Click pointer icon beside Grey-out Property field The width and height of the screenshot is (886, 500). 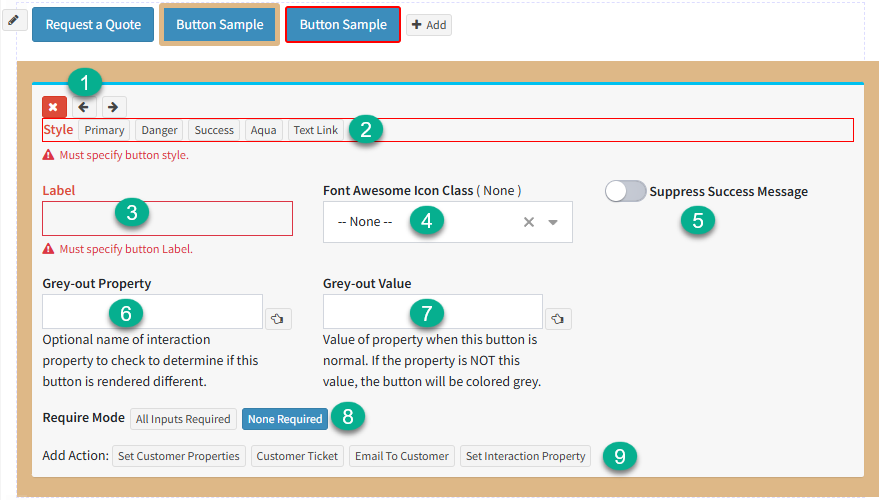click(277, 319)
